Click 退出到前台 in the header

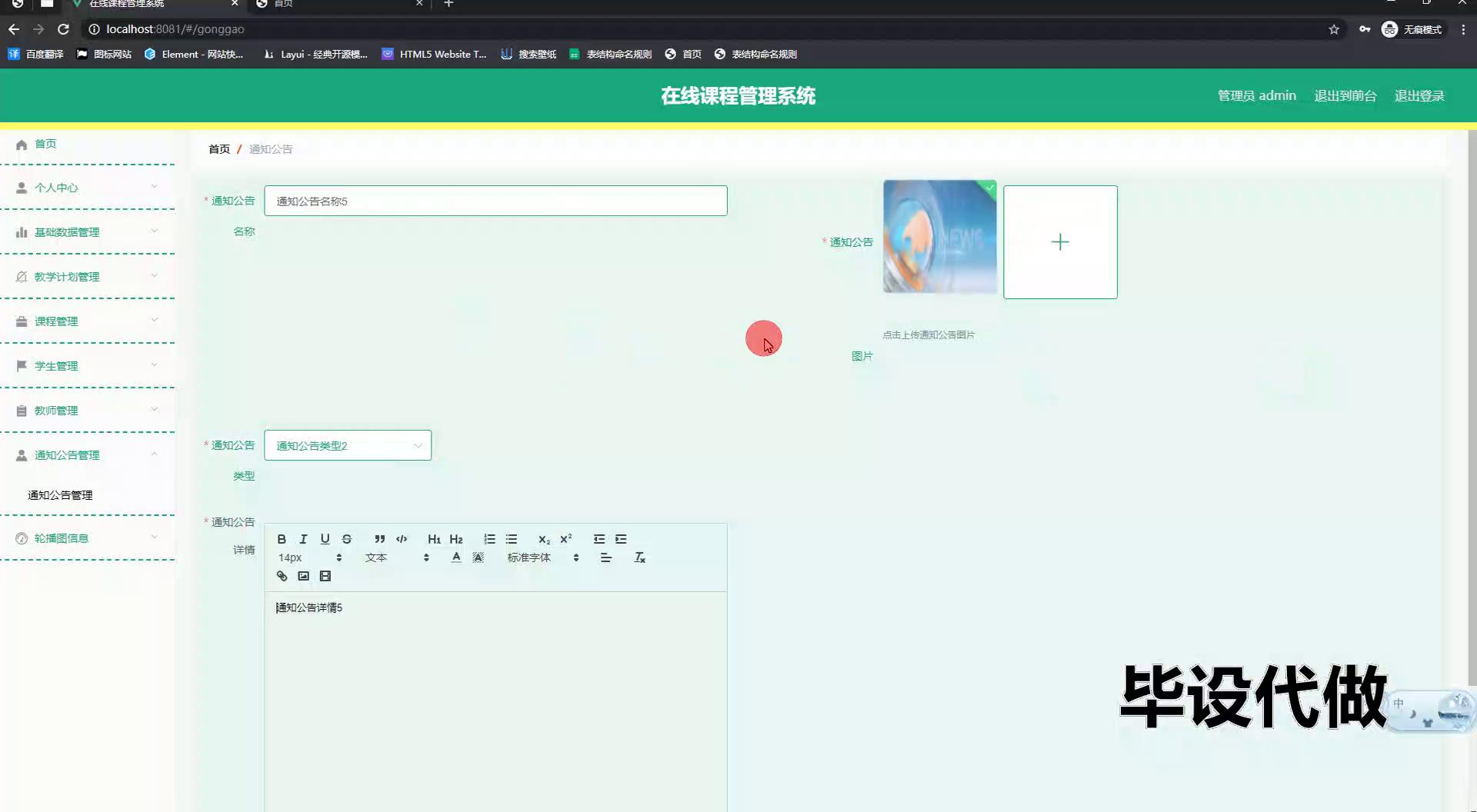[1345, 95]
